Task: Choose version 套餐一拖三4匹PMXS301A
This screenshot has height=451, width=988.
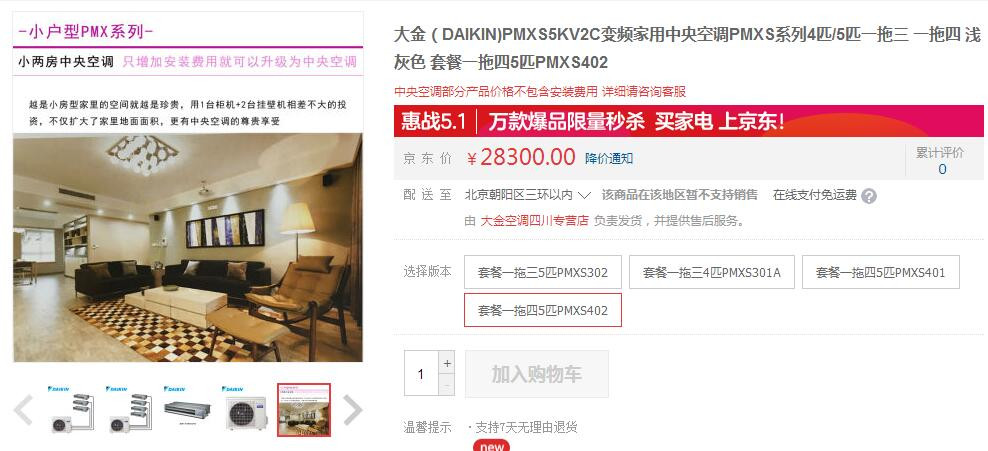Action: [711, 272]
